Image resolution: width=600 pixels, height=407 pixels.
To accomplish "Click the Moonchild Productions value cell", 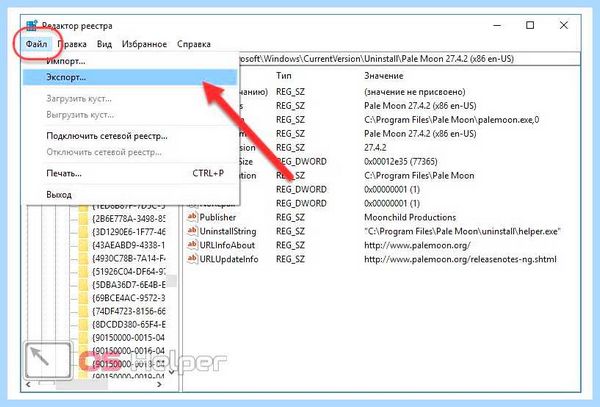I will 410,217.
